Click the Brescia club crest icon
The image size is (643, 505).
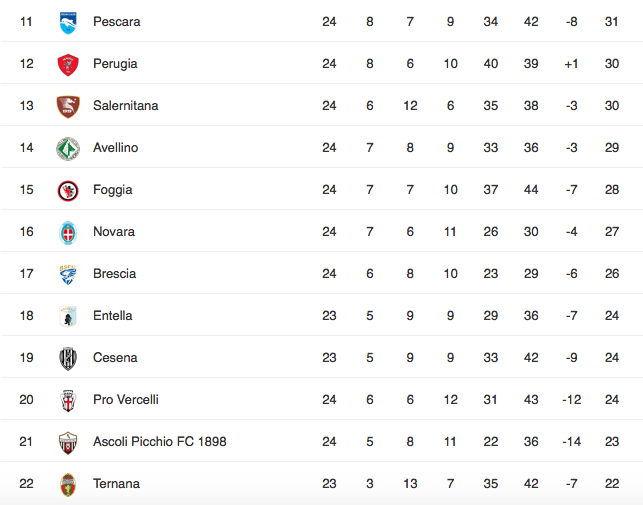[68, 274]
